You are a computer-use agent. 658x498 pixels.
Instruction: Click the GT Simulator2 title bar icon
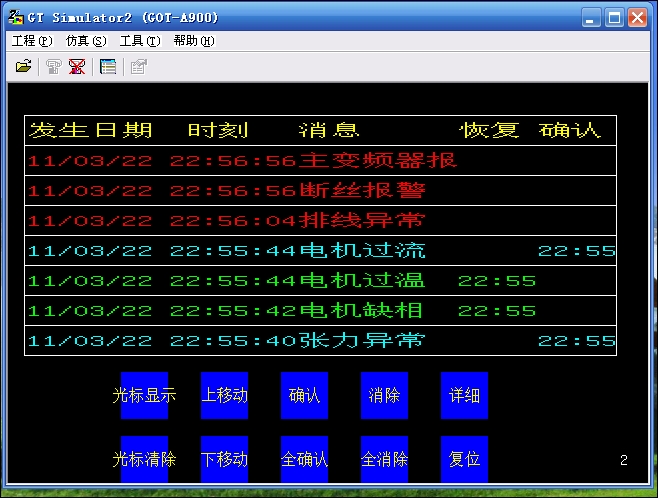[16, 18]
